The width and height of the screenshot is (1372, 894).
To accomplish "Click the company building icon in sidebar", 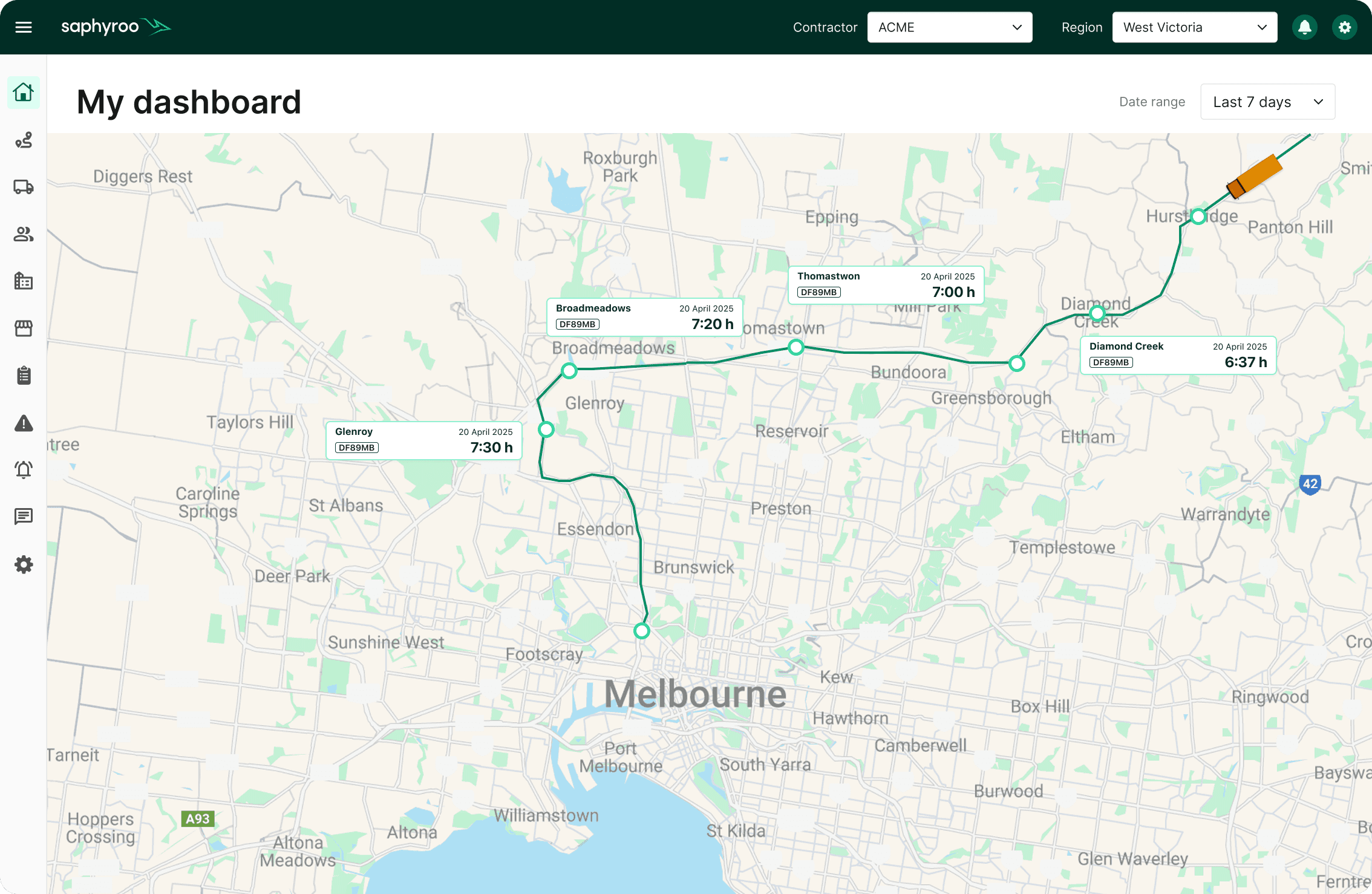I will 23,281.
